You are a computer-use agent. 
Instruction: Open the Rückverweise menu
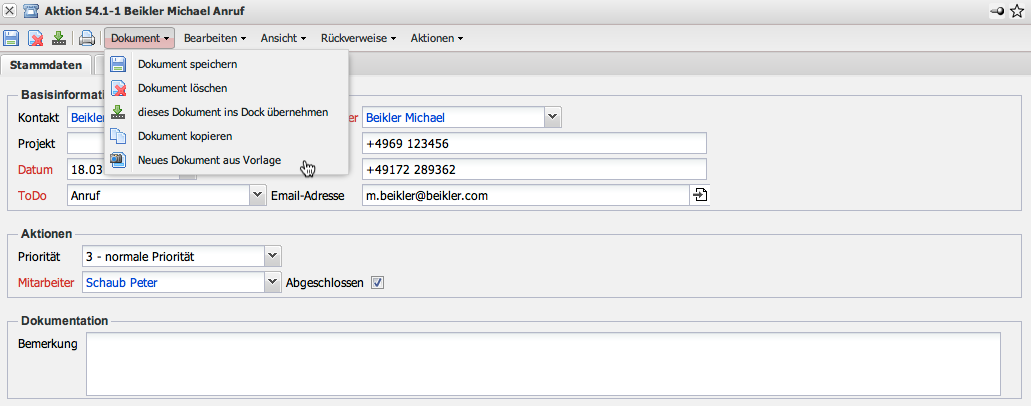(x=358, y=39)
